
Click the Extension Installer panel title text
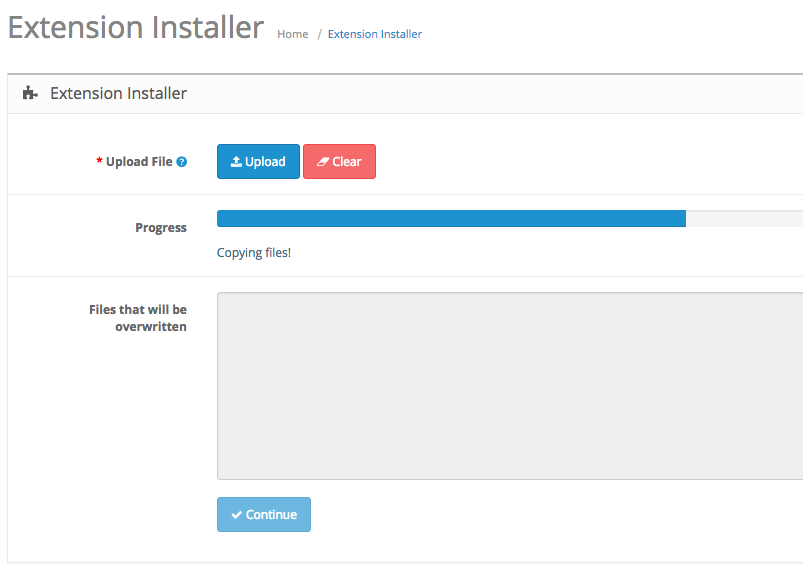pos(118,93)
